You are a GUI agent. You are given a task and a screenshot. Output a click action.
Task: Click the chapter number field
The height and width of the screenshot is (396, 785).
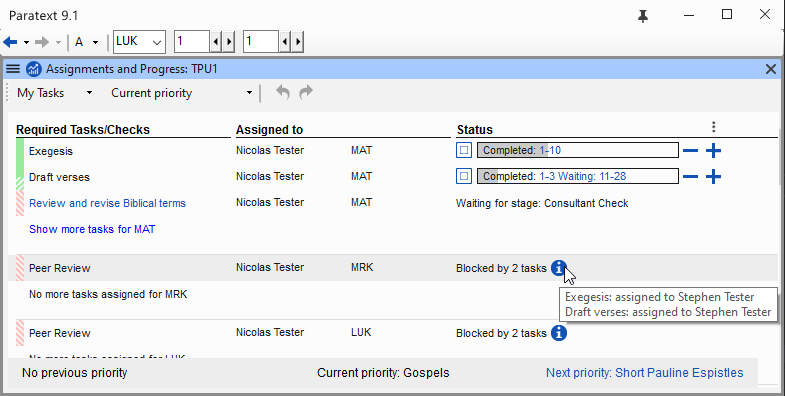[192, 42]
